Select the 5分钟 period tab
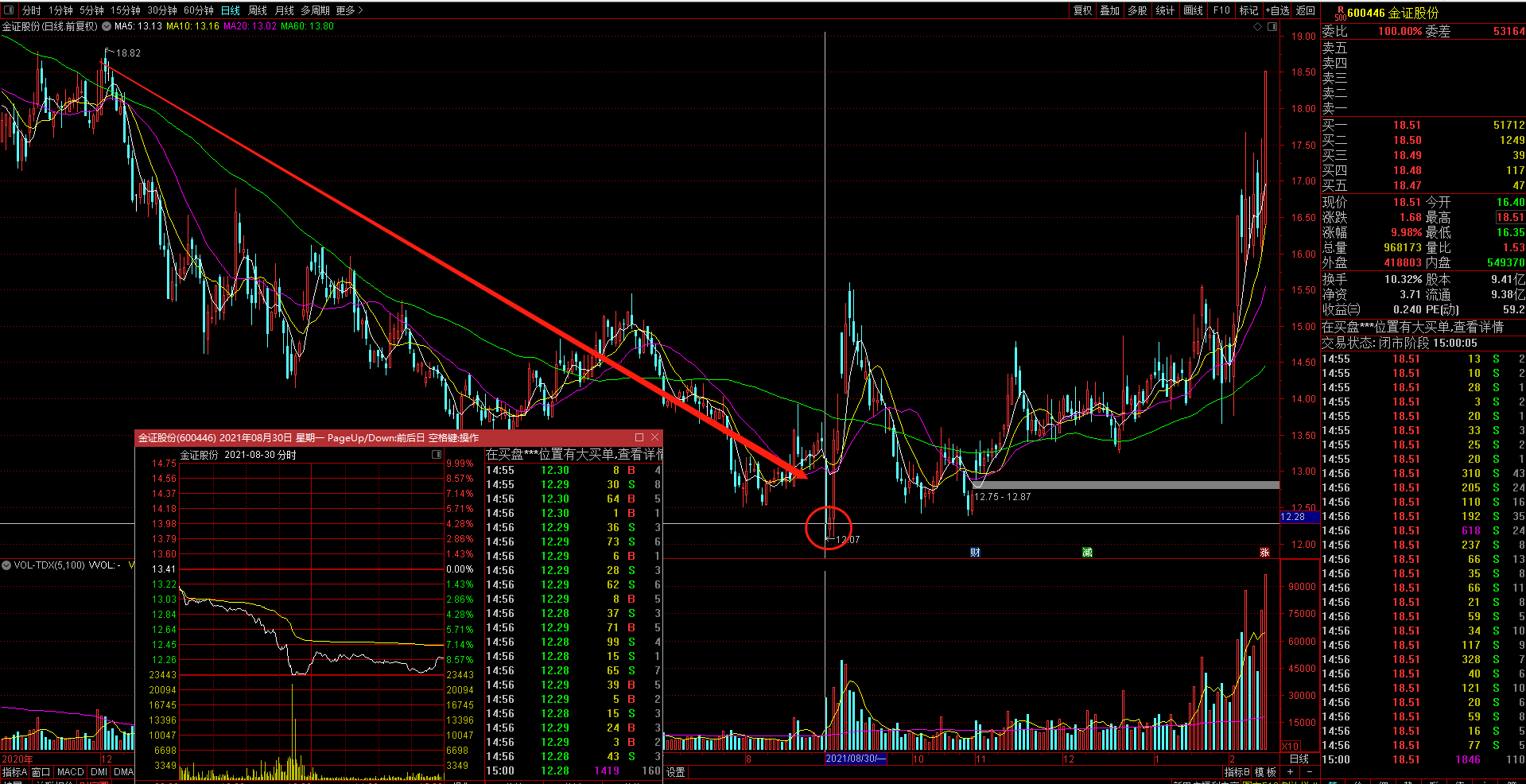The height and width of the screenshot is (784, 1526). 91,10
